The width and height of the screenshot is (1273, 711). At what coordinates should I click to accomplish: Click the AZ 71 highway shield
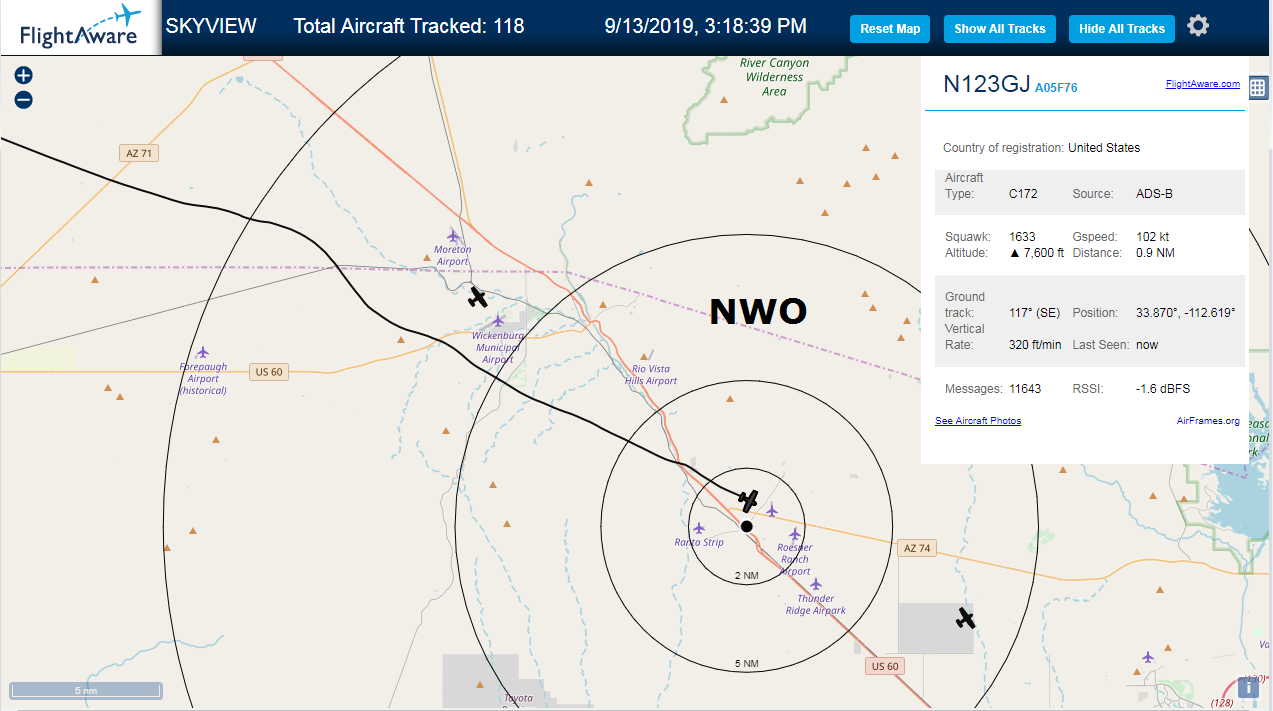138,153
